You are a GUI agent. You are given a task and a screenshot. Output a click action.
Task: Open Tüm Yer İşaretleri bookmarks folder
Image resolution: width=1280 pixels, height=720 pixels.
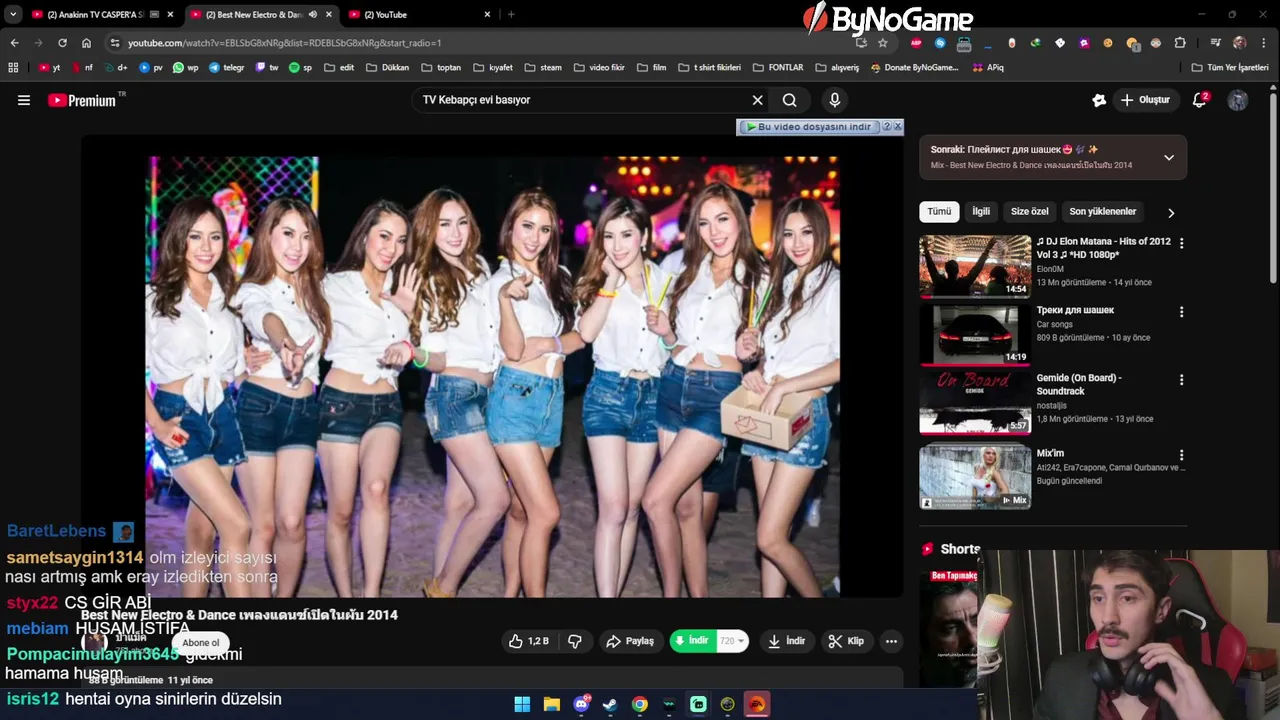click(x=1230, y=68)
